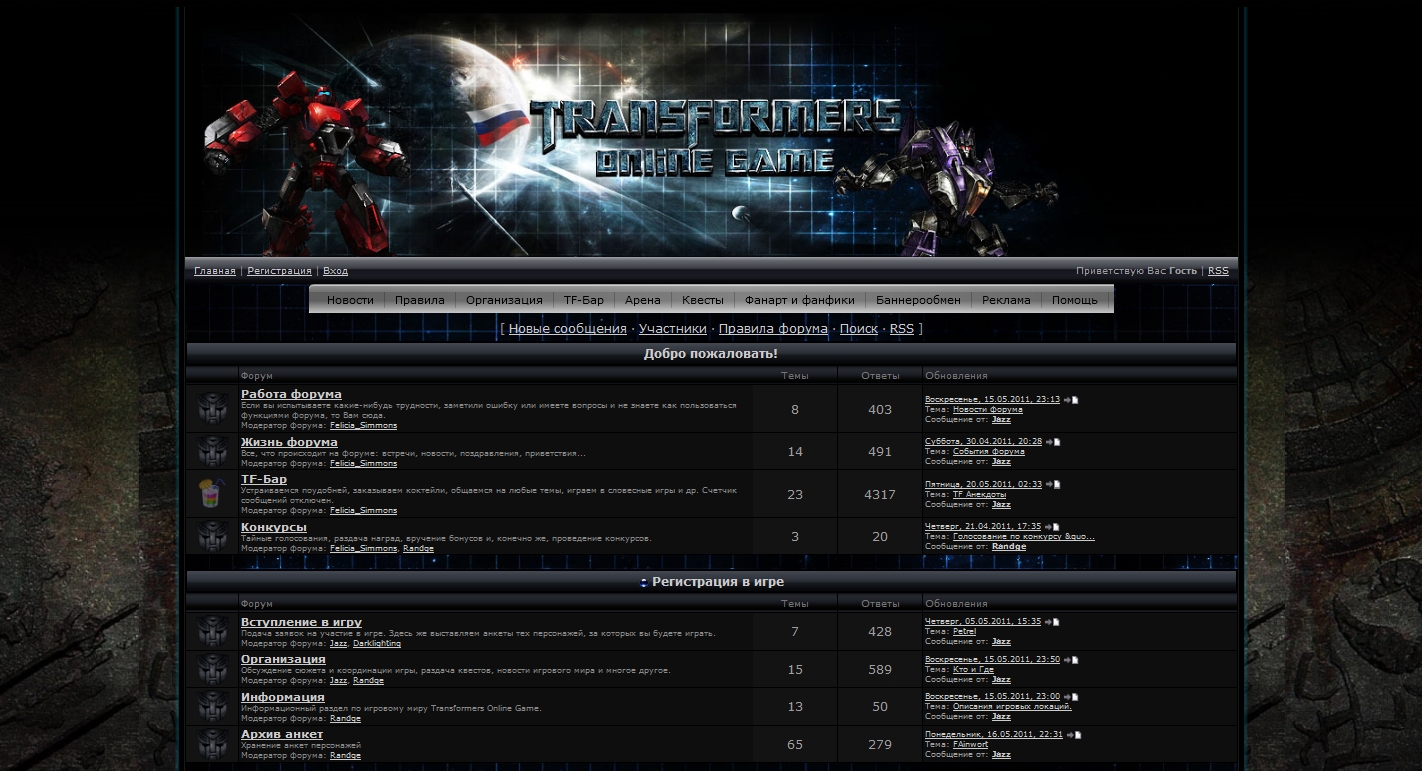Image resolution: width=1422 pixels, height=771 pixels.
Task: Go to last post icon in Работа форума row
Action: point(1070,400)
